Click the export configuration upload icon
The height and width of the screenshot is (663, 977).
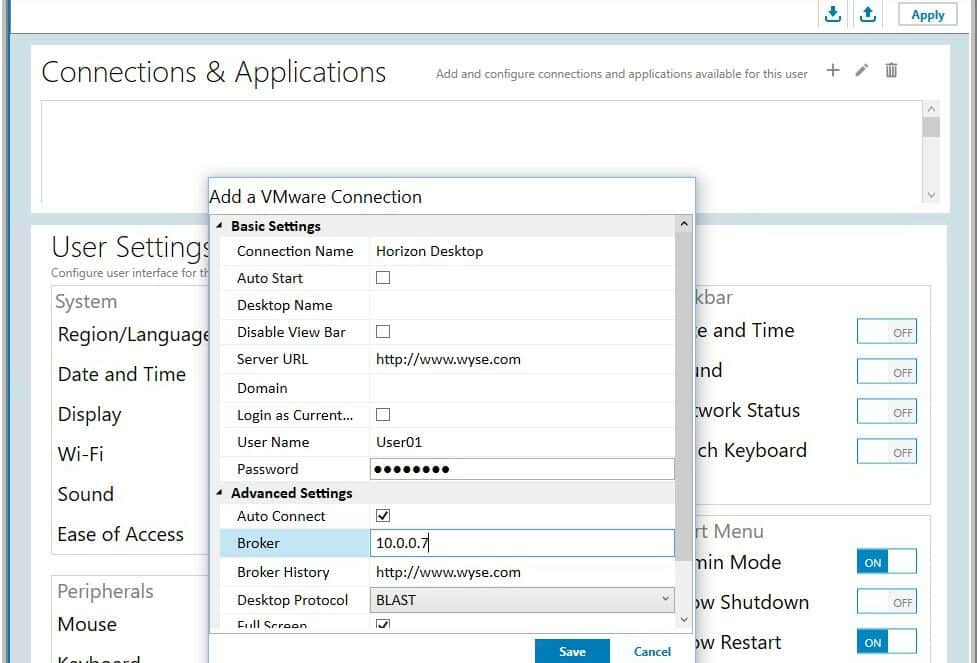(867, 14)
